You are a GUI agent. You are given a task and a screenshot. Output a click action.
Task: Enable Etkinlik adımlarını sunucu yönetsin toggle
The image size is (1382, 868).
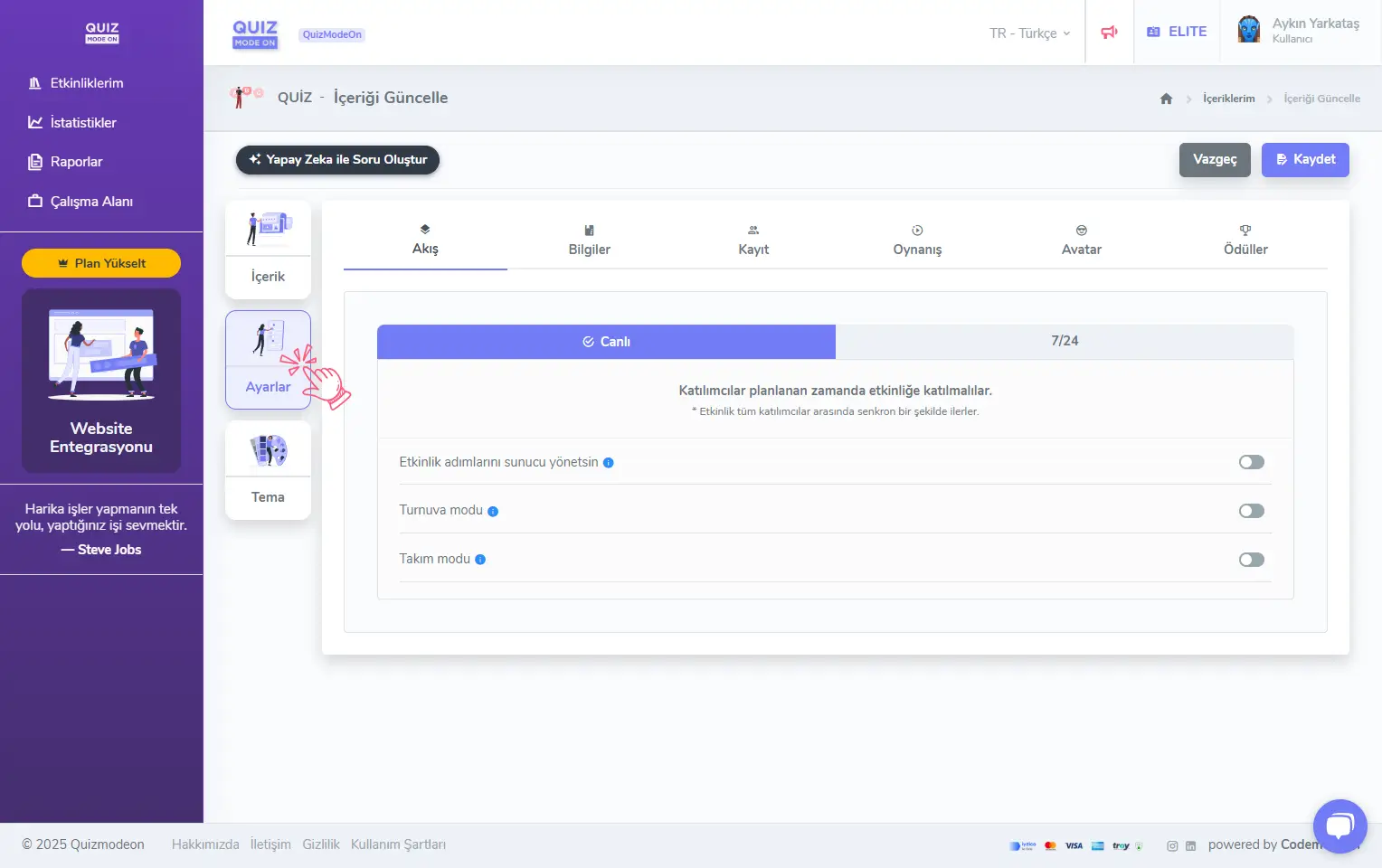[x=1251, y=462]
